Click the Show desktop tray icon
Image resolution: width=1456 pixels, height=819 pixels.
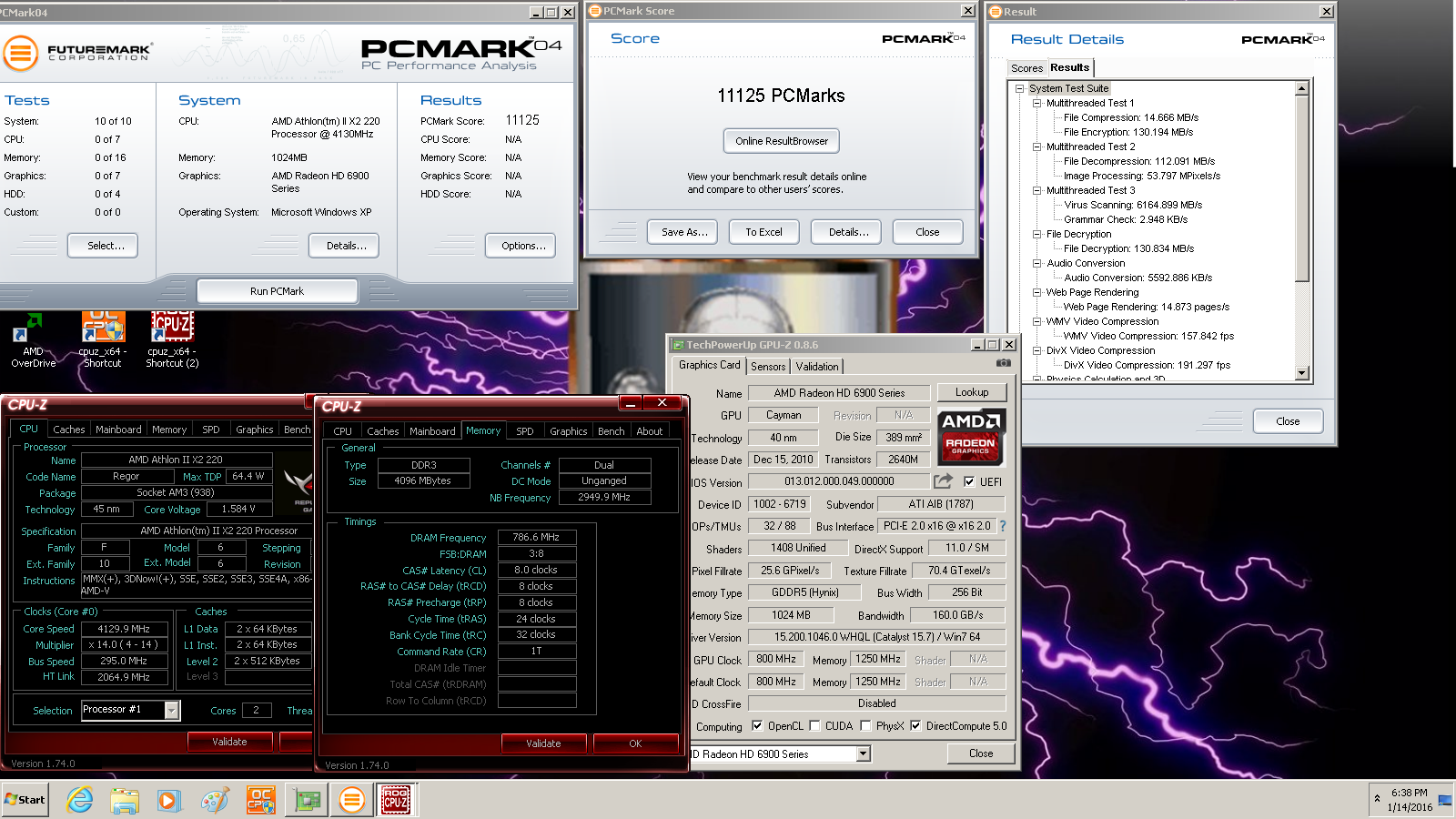1446,800
